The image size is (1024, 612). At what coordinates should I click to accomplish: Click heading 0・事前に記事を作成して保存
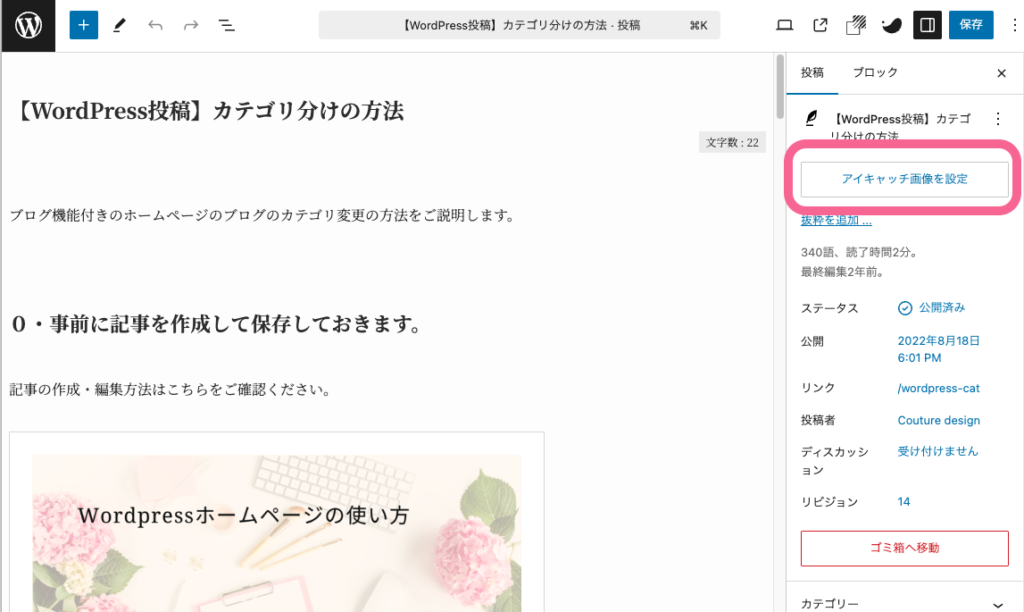(x=218, y=323)
